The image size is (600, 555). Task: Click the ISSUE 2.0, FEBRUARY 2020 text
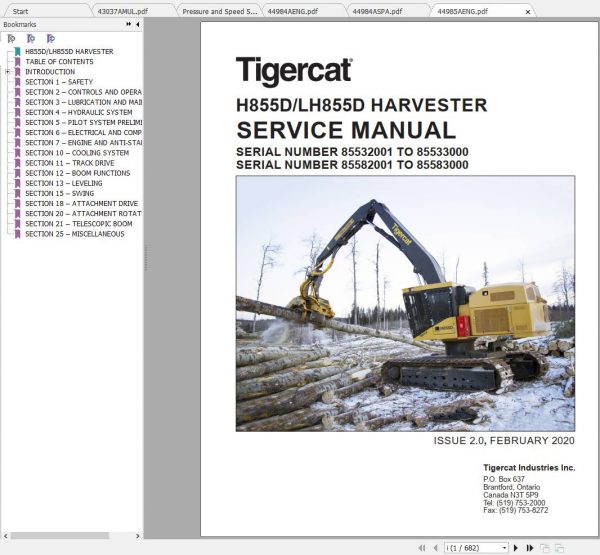coord(504,441)
